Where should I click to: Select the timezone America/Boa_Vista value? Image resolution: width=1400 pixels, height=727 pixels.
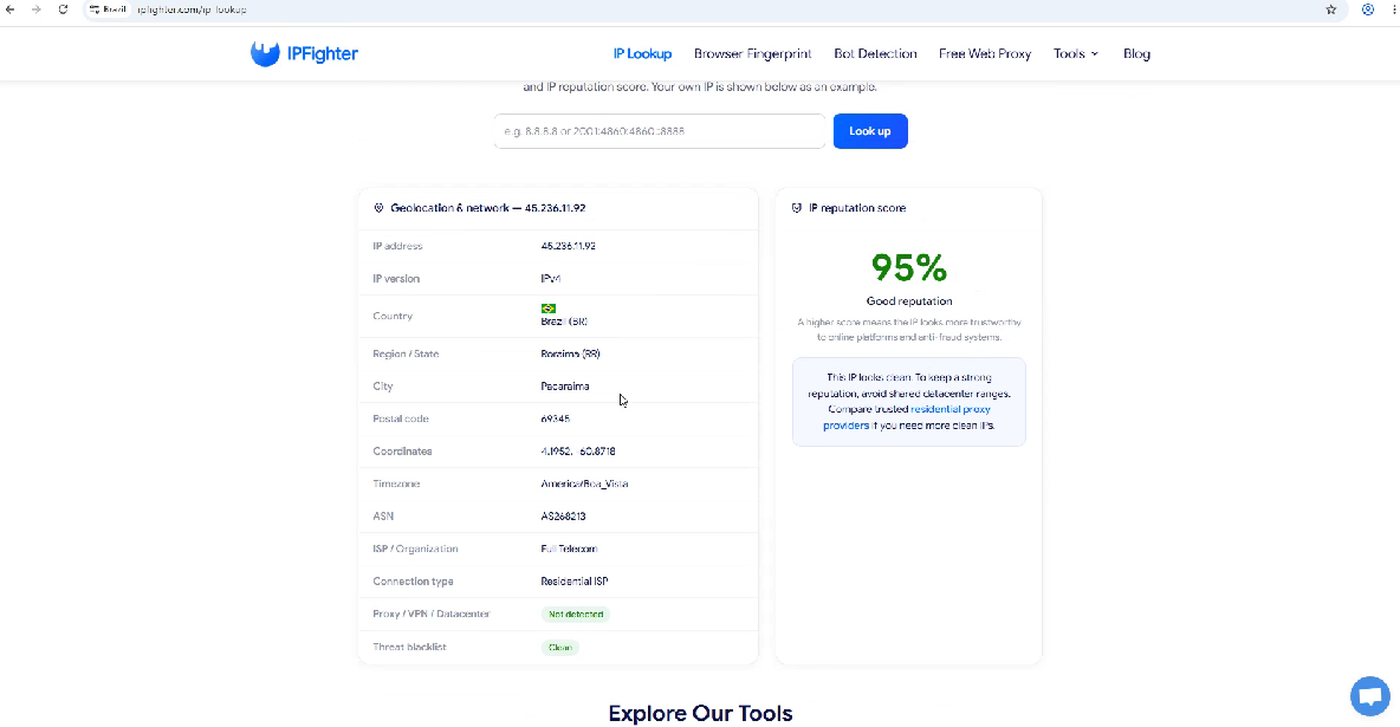coord(584,484)
